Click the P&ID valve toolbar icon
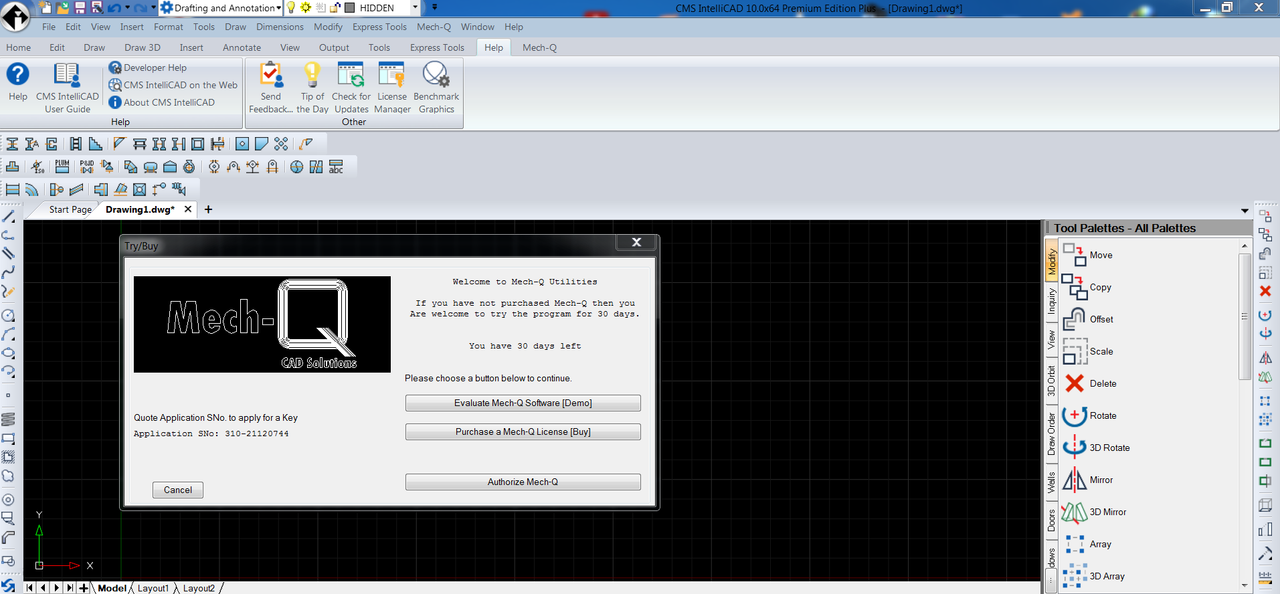This screenshot has height=594, width=1280. pyautogui.click(x=87, y=167)
